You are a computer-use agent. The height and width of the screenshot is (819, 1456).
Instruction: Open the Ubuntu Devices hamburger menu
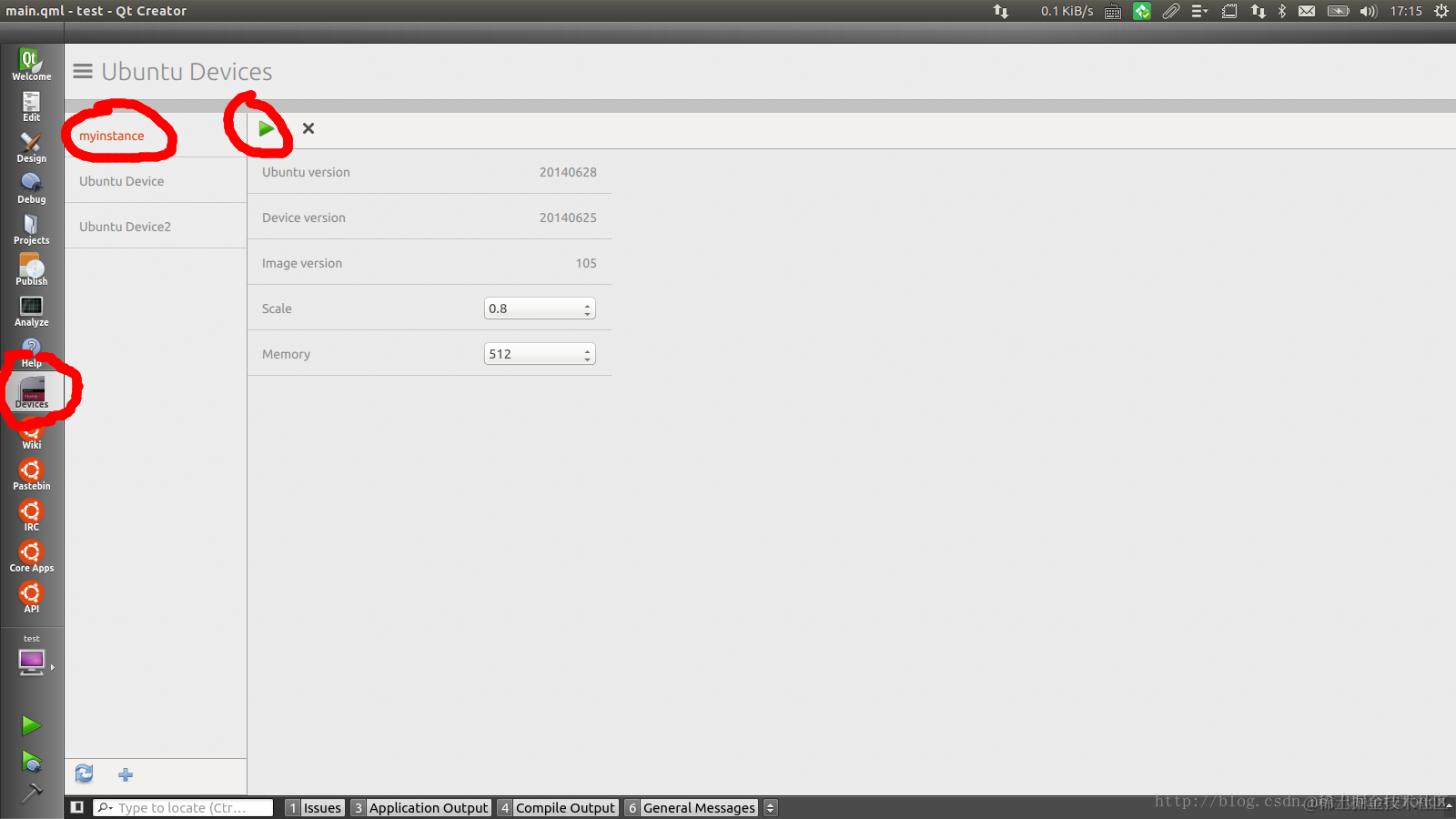83,71
